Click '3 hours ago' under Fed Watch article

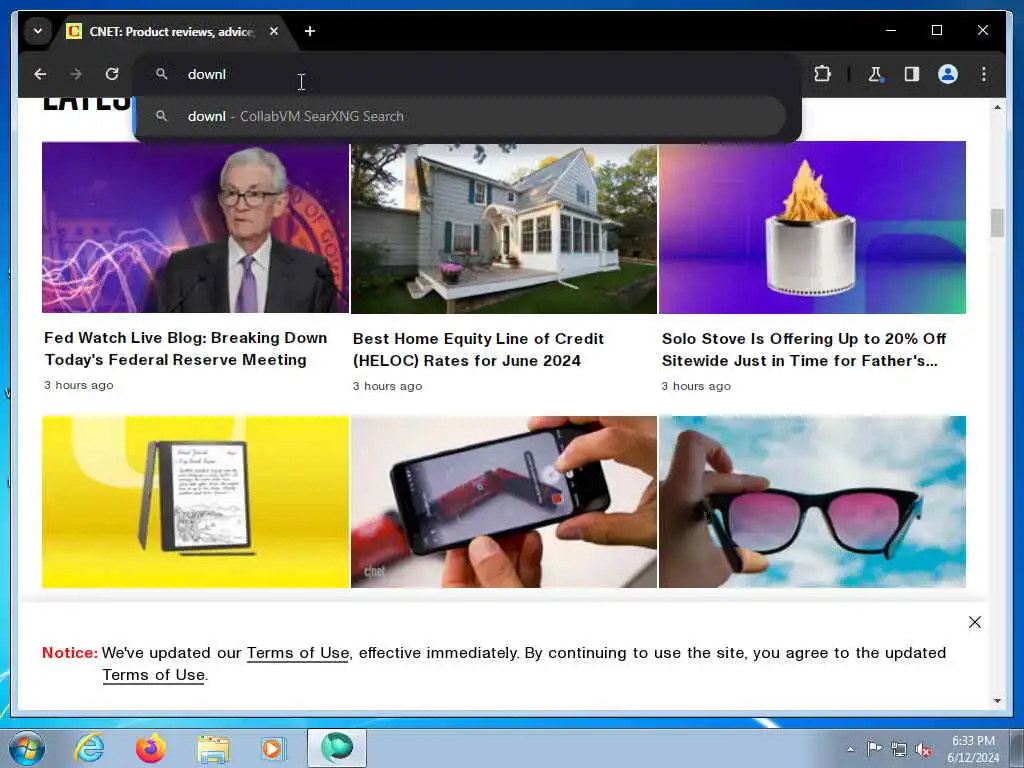(x=79, y=385)
